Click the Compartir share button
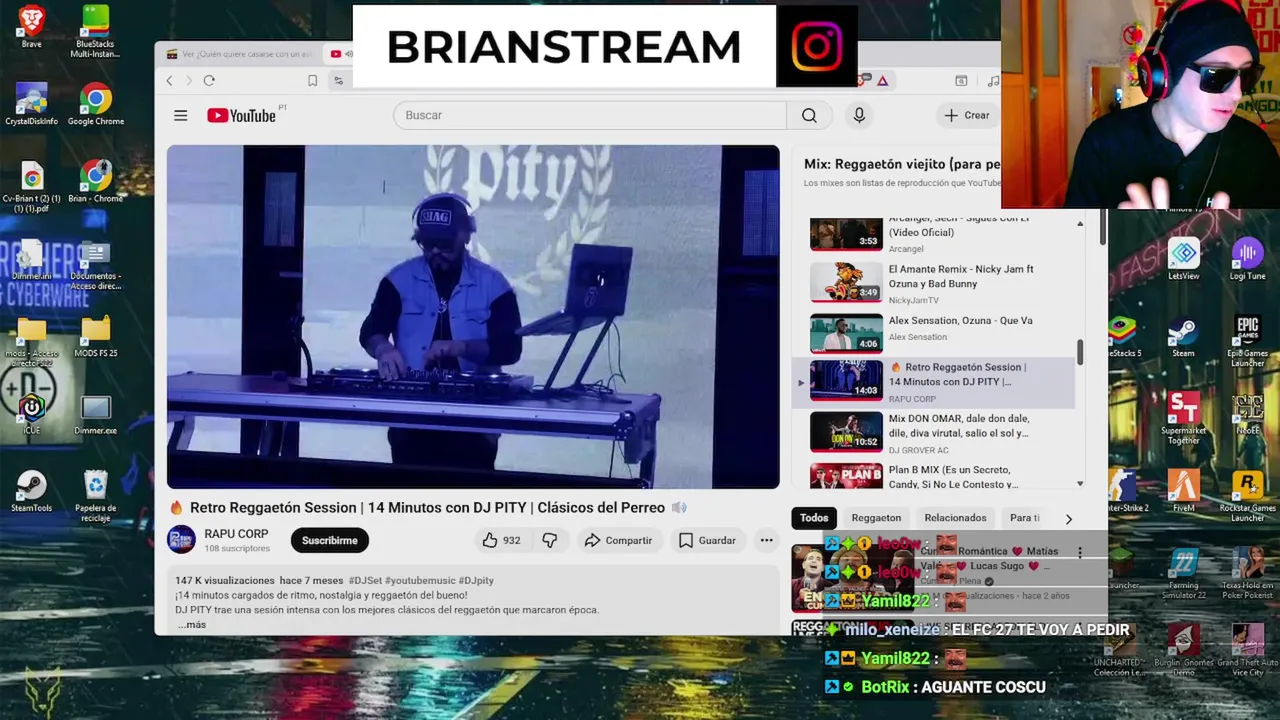Screen dimensions: 1280x720 pos(618,540)
